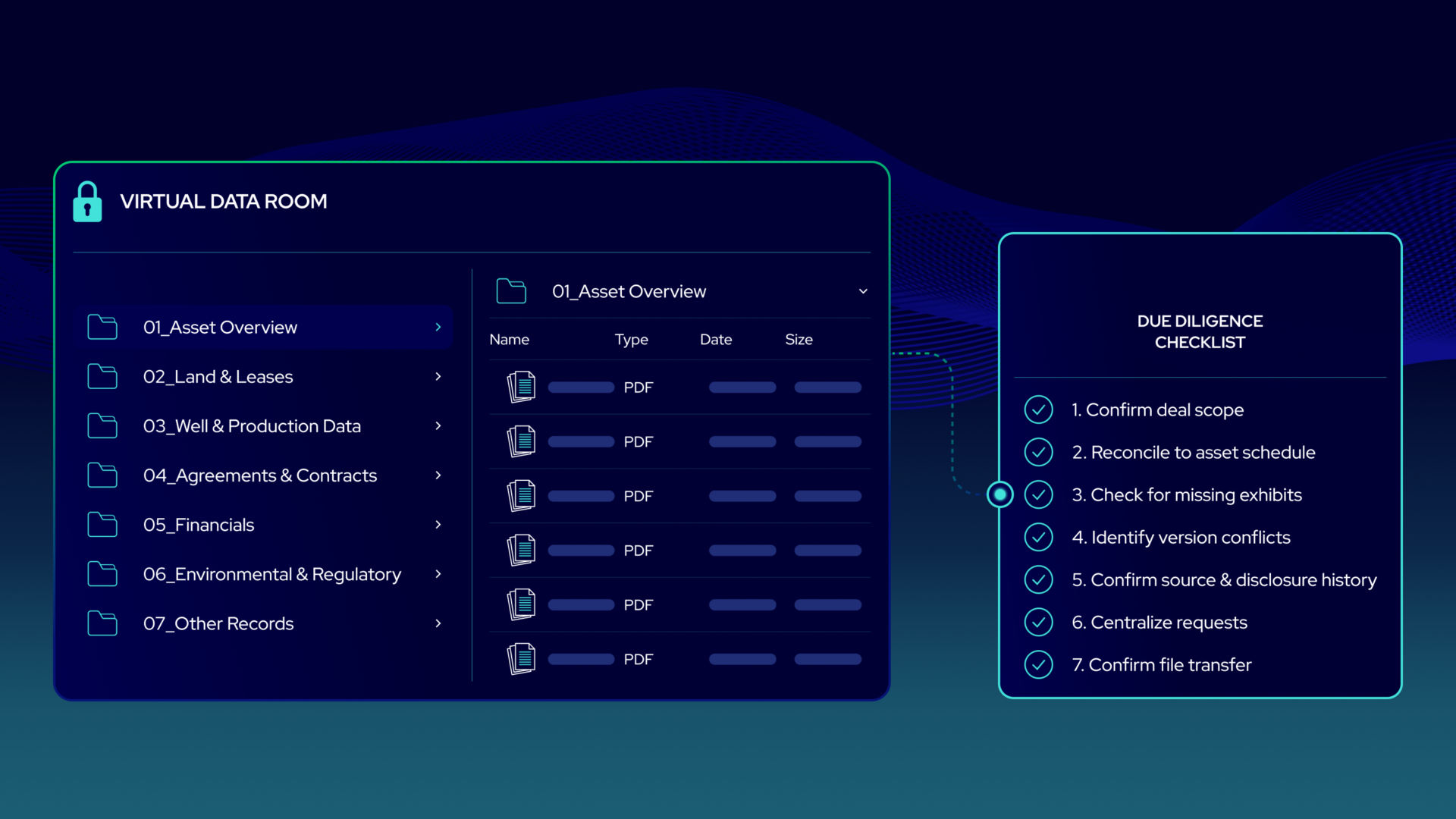Select the 07_Other Records folder label
1456x819 pixels.
pos(218,623)
